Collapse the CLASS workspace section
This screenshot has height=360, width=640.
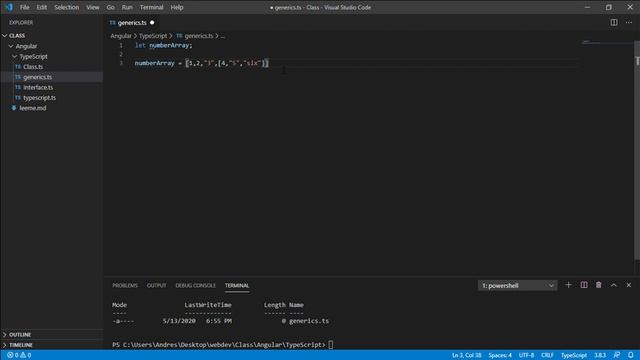[x=5, y=36]
